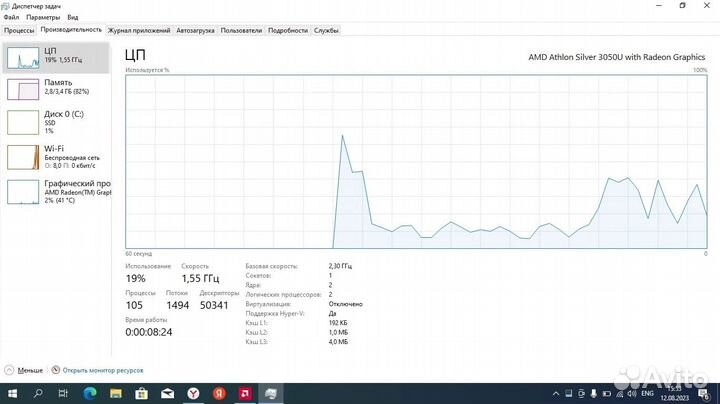Click the Меньше label
720x404 pixels.
click(30, 370)
